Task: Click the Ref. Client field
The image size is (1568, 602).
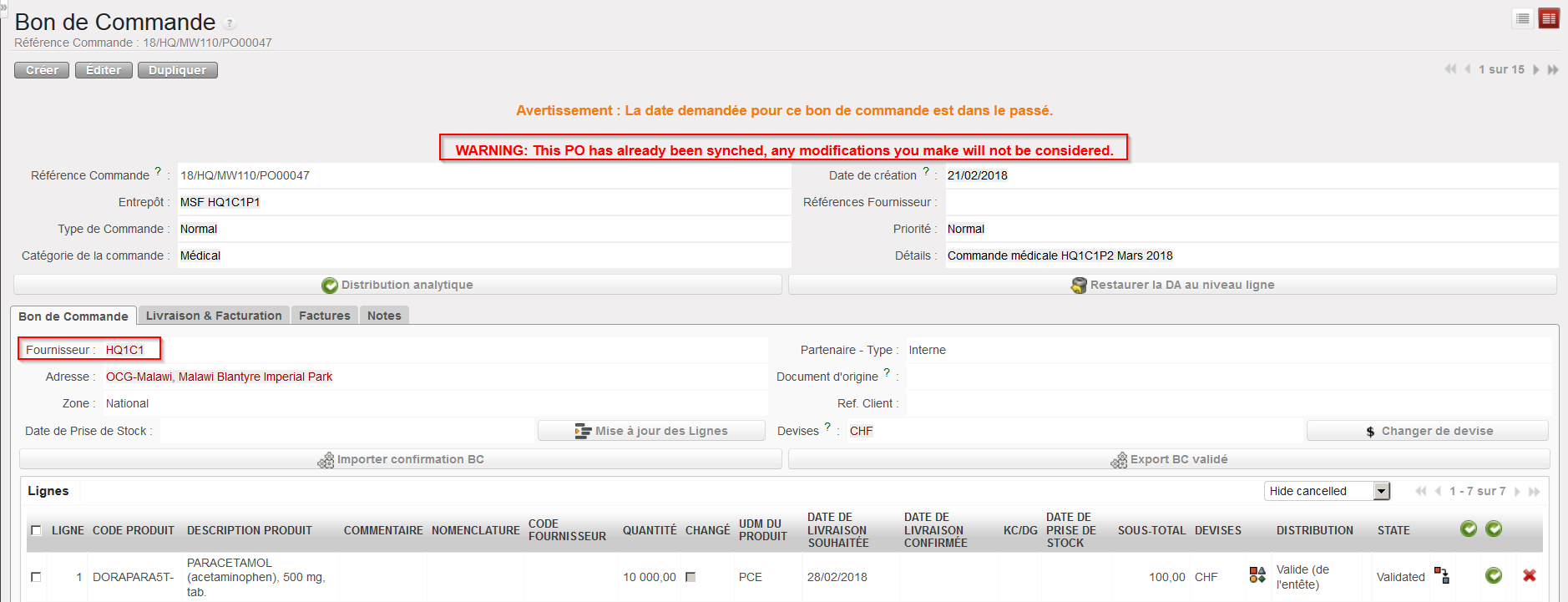Action: 1228,403
